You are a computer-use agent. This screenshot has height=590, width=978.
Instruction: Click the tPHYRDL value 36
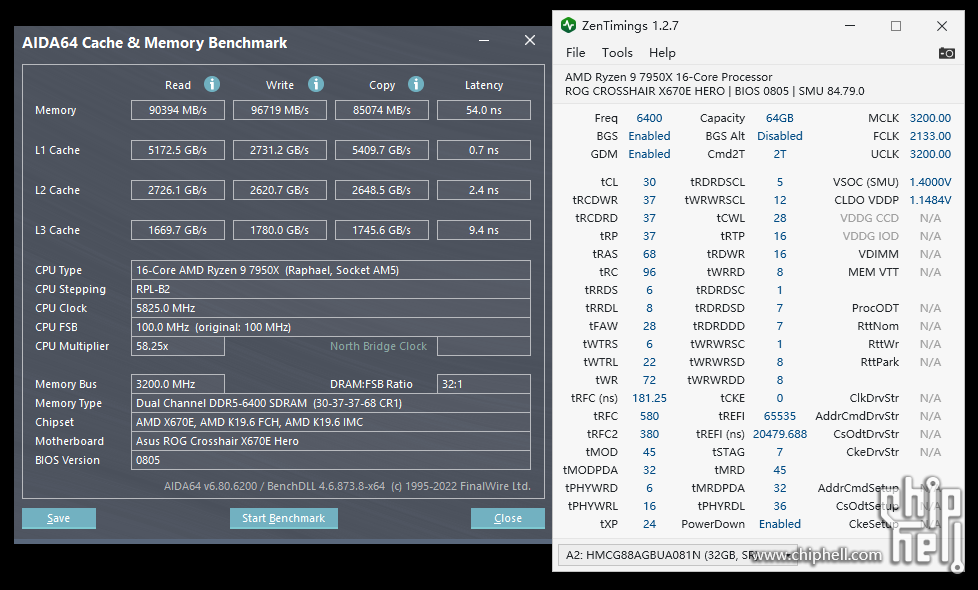[x=780, y=506]
